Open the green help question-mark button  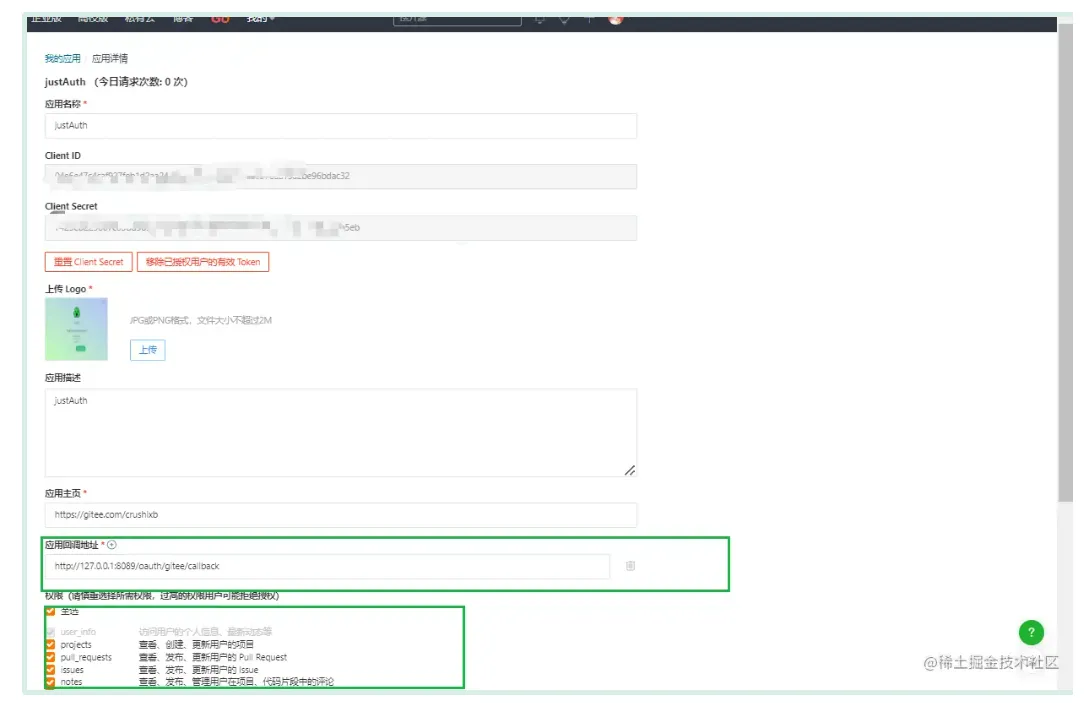click(x=1031, y=632)
